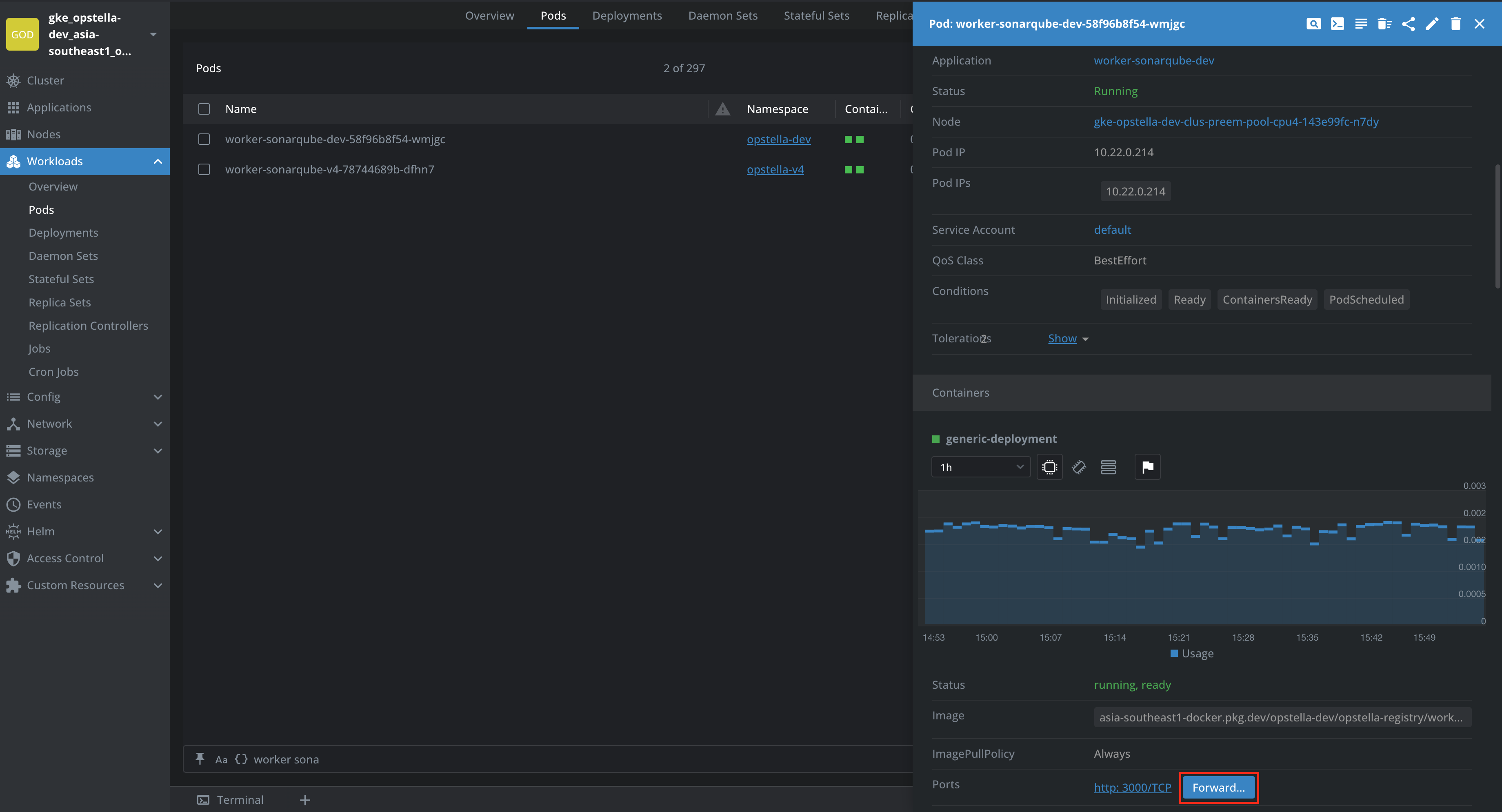1502x812 pixels.
Task: Click the Usage legend color swatch
Action: click(x=1174, y=653)
